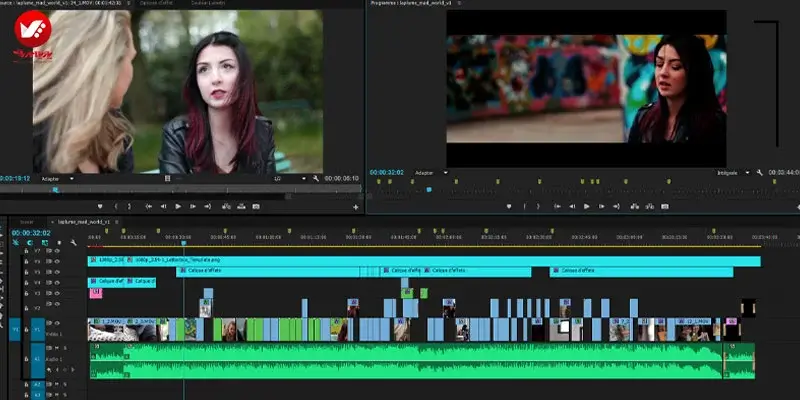Play the sequence in the Program monitor
The height and width of the screenshot is (400, 800).
click(587, 206)
